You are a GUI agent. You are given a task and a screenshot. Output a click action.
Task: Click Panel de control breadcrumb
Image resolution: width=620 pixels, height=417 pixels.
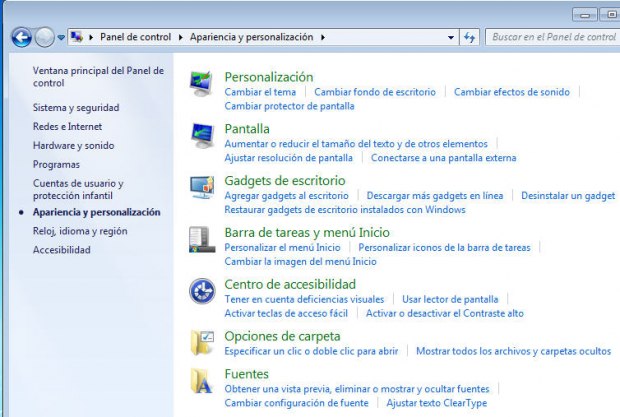(135, 37)
